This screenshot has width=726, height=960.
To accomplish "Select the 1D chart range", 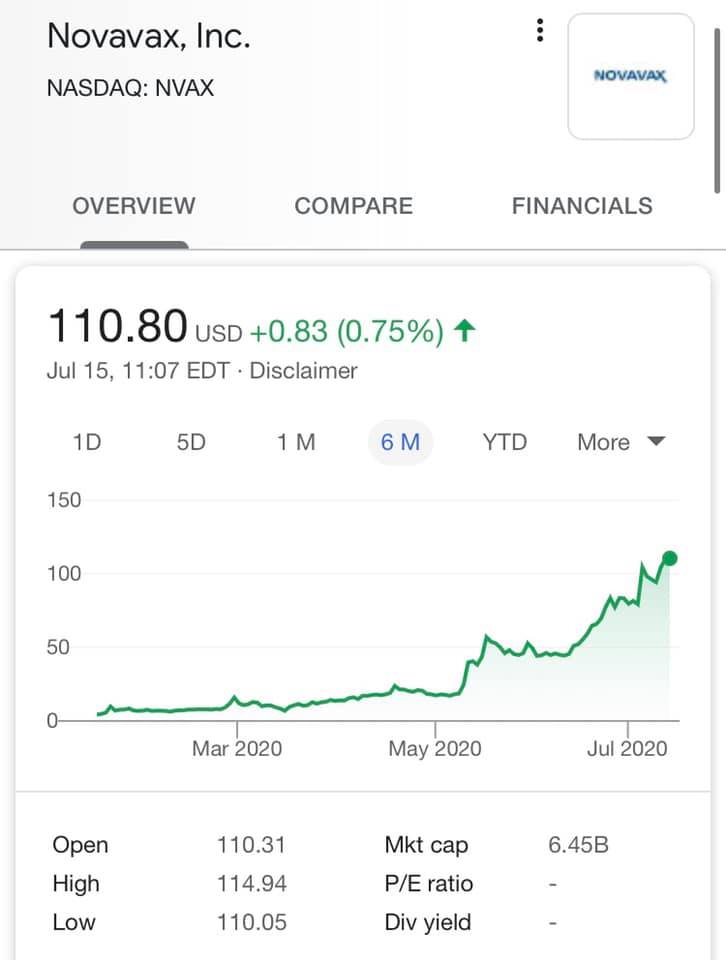I will click(87, 442).
